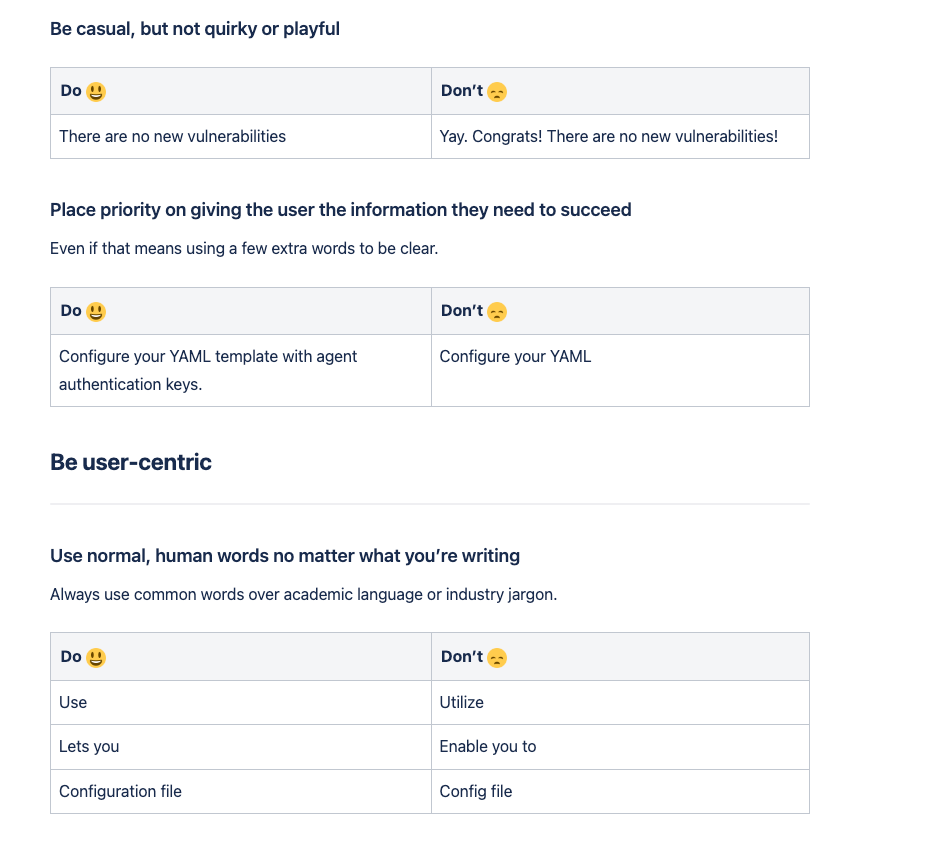
Task: Select the cell 'There are no new vulnerabilities'
Action: point(241,137)
